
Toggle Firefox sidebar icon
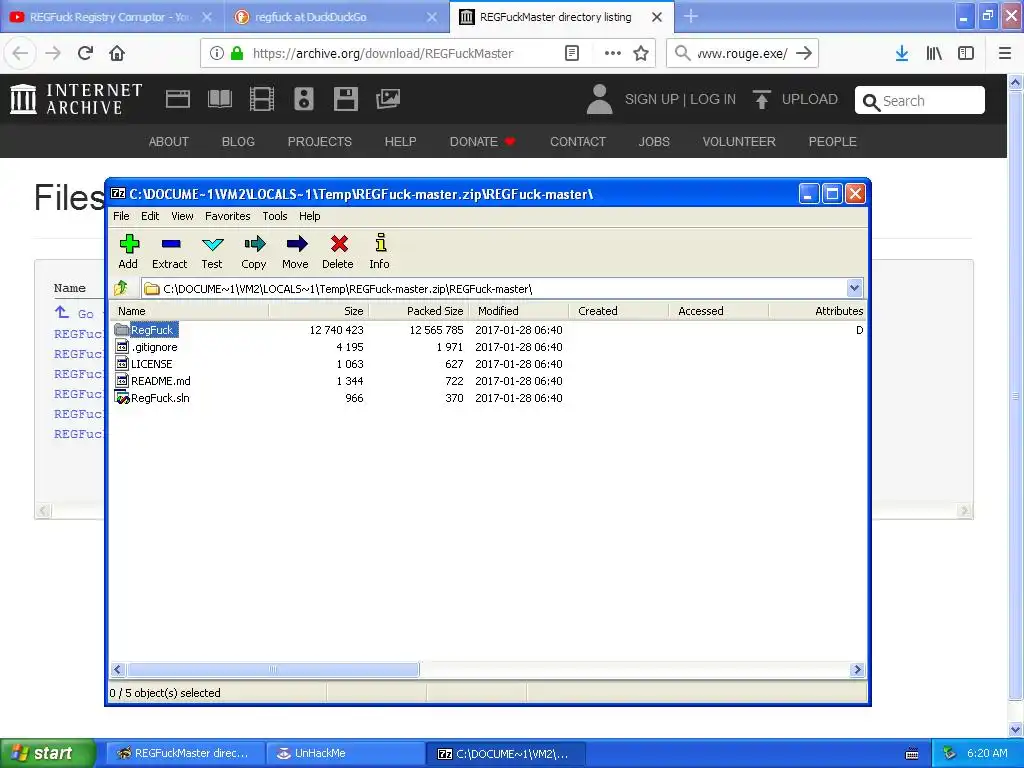[x=966, y=53]
